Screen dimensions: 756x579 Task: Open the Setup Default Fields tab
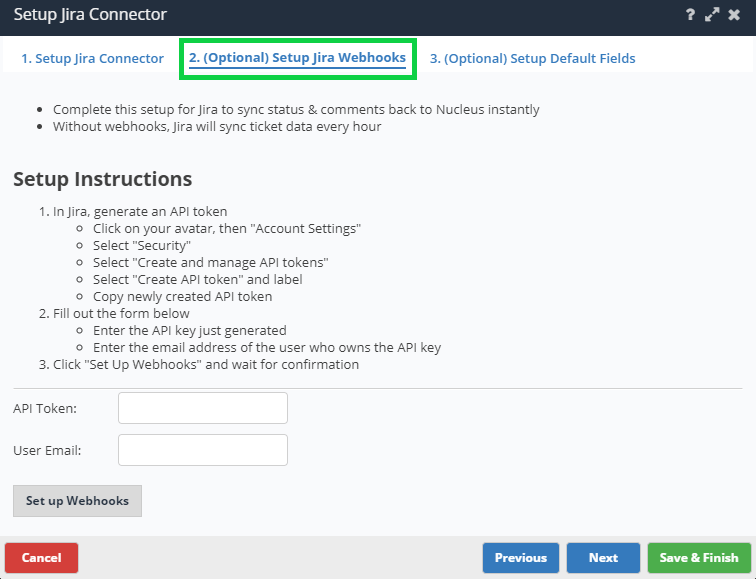533,58
